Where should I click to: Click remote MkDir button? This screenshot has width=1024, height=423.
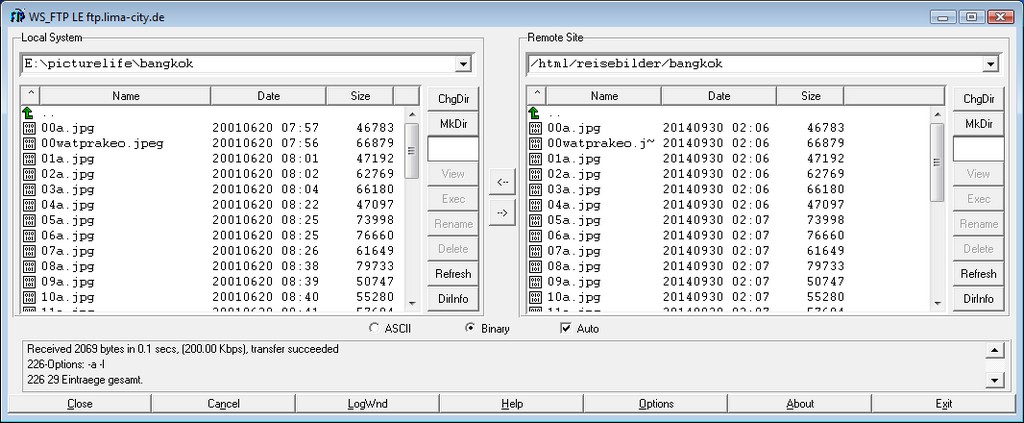click(978, 124)
